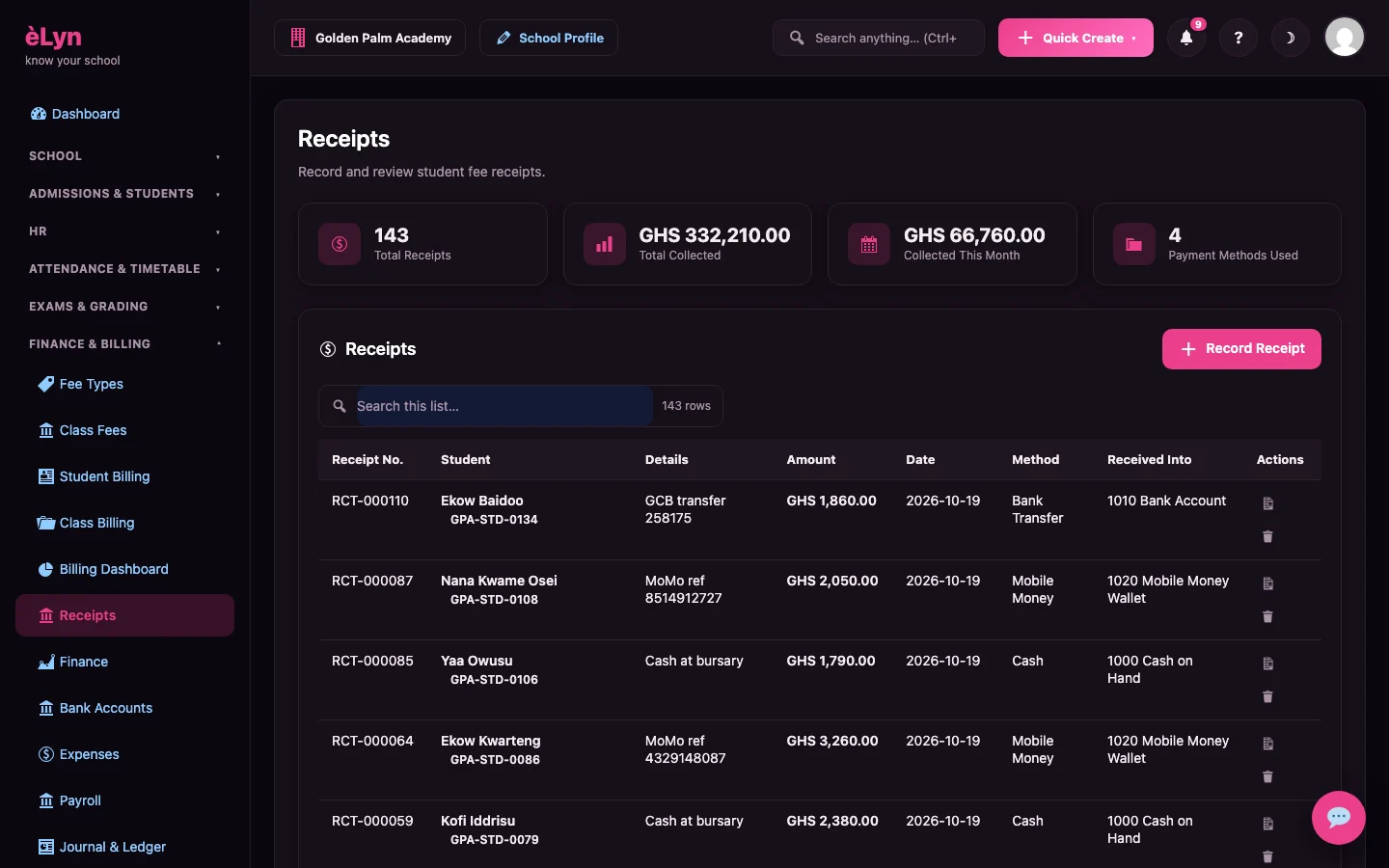The height and width of the screenshot is (868, 1389).
Task: Open Class Billing in sidebar
Action: click(x=124, y=523)
